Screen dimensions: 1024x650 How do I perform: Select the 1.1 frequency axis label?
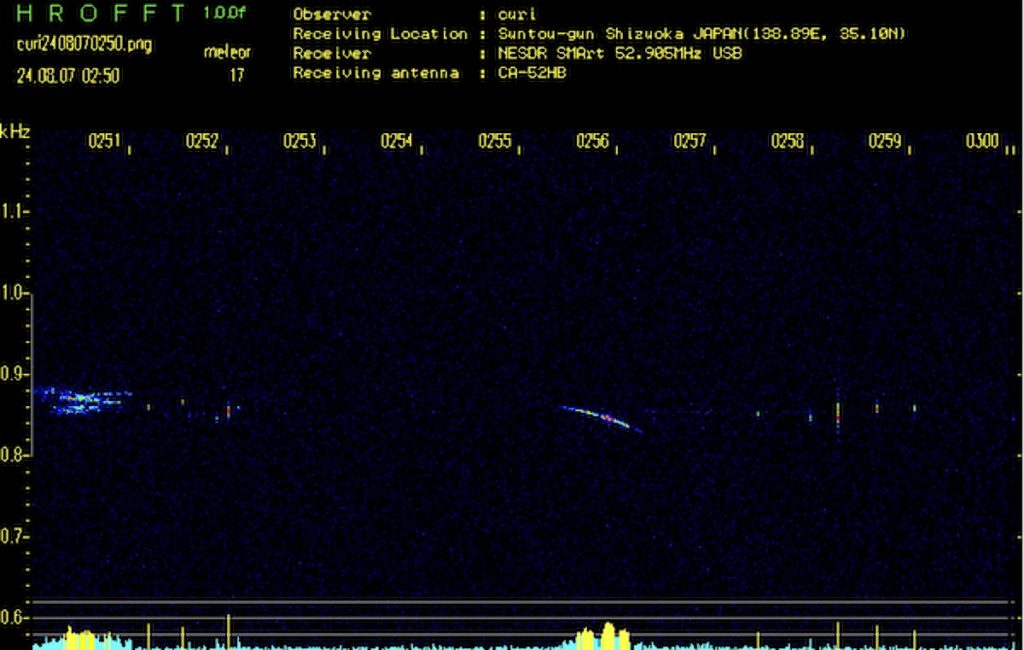[x=13, y=212]
